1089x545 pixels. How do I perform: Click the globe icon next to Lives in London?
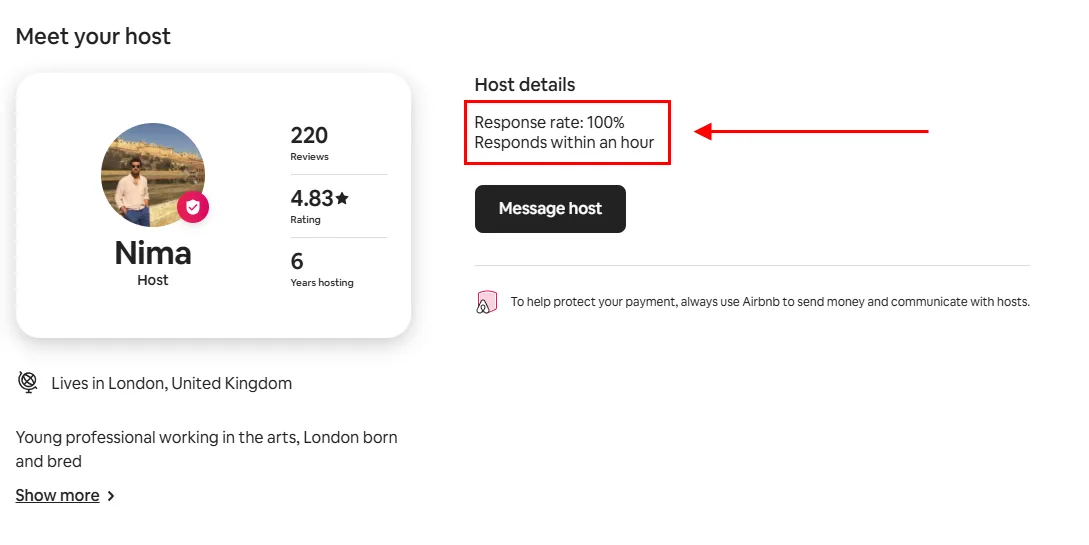[x=28, y=383]
